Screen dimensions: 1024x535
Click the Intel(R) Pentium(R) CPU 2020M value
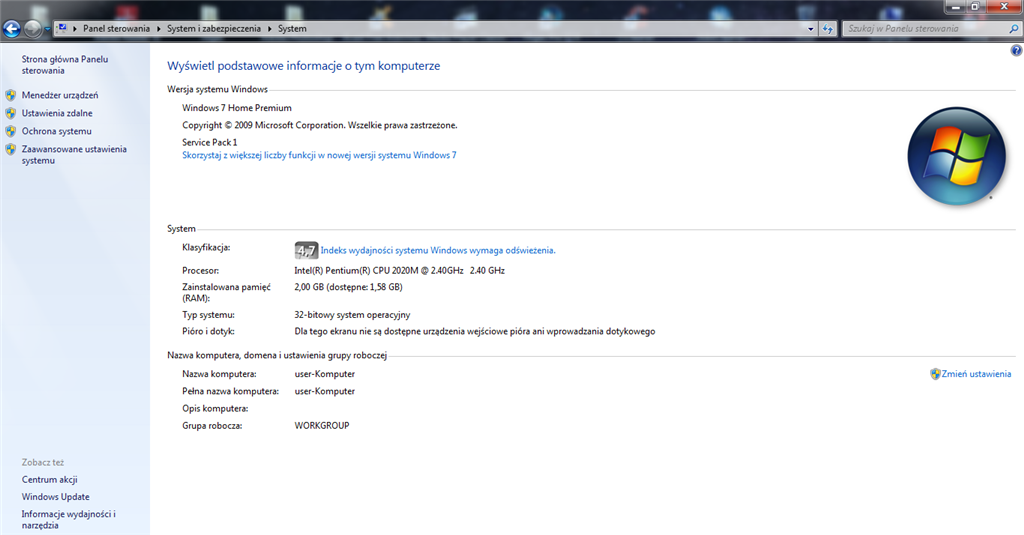399,270
